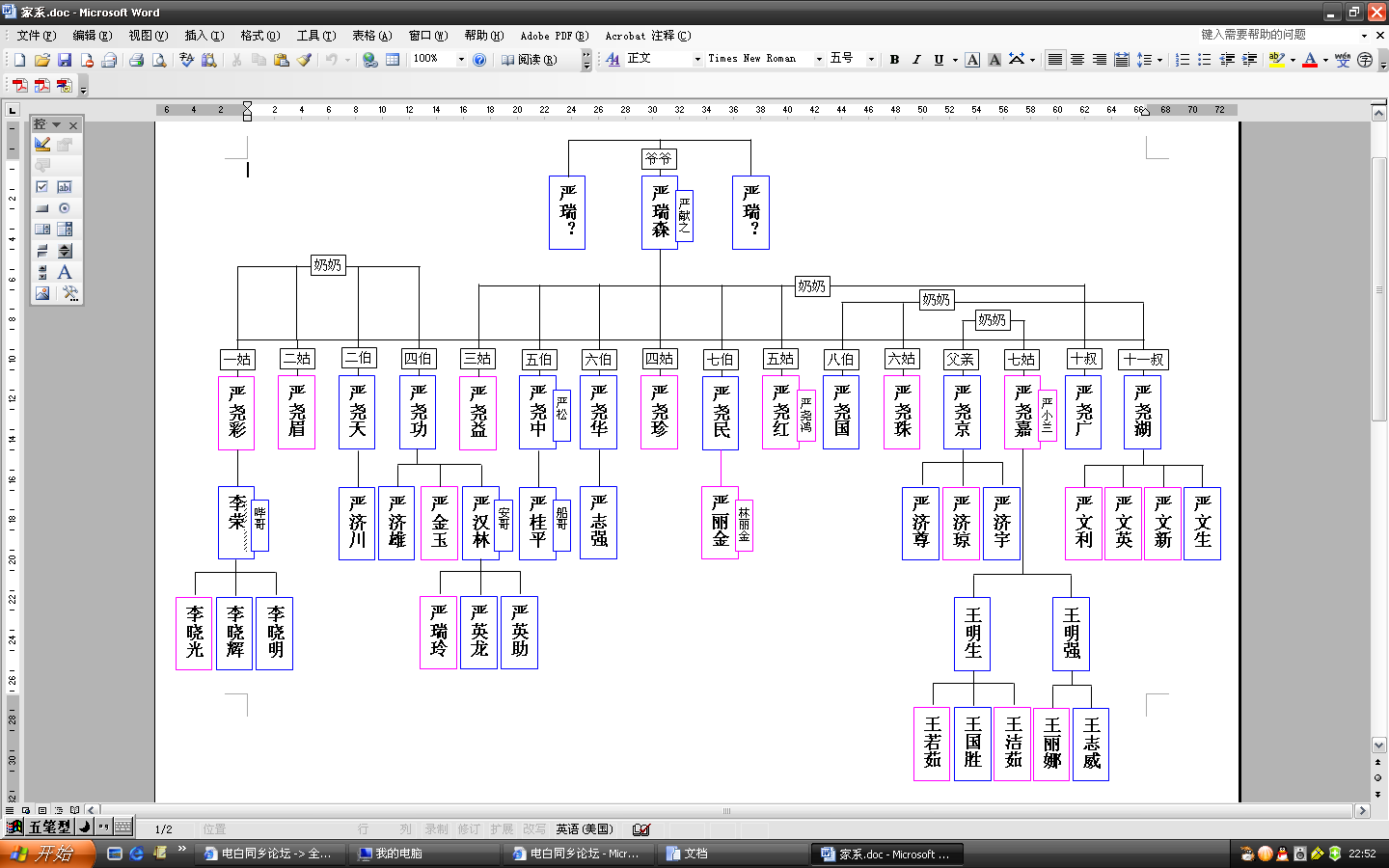Toggle Italic formatting
This screenshot has width=1389, height=868.
[x=916, y=60]
